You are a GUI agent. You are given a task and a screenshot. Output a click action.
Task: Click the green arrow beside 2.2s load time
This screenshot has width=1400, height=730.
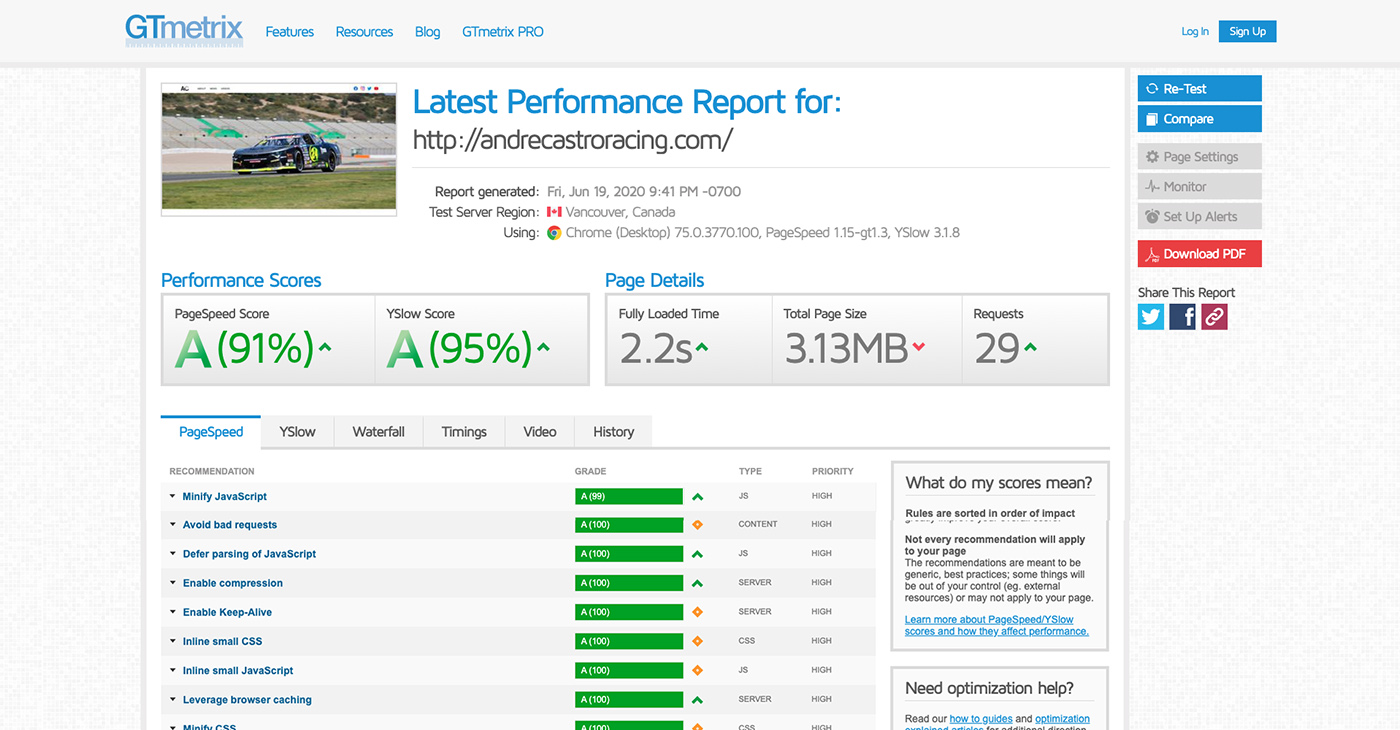(702, 348)
